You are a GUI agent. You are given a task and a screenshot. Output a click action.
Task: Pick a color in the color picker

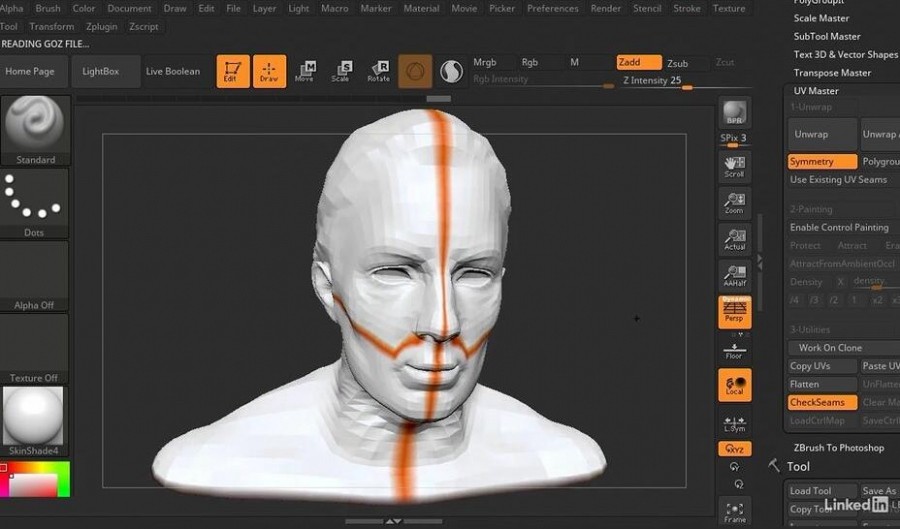pos(35,479)
